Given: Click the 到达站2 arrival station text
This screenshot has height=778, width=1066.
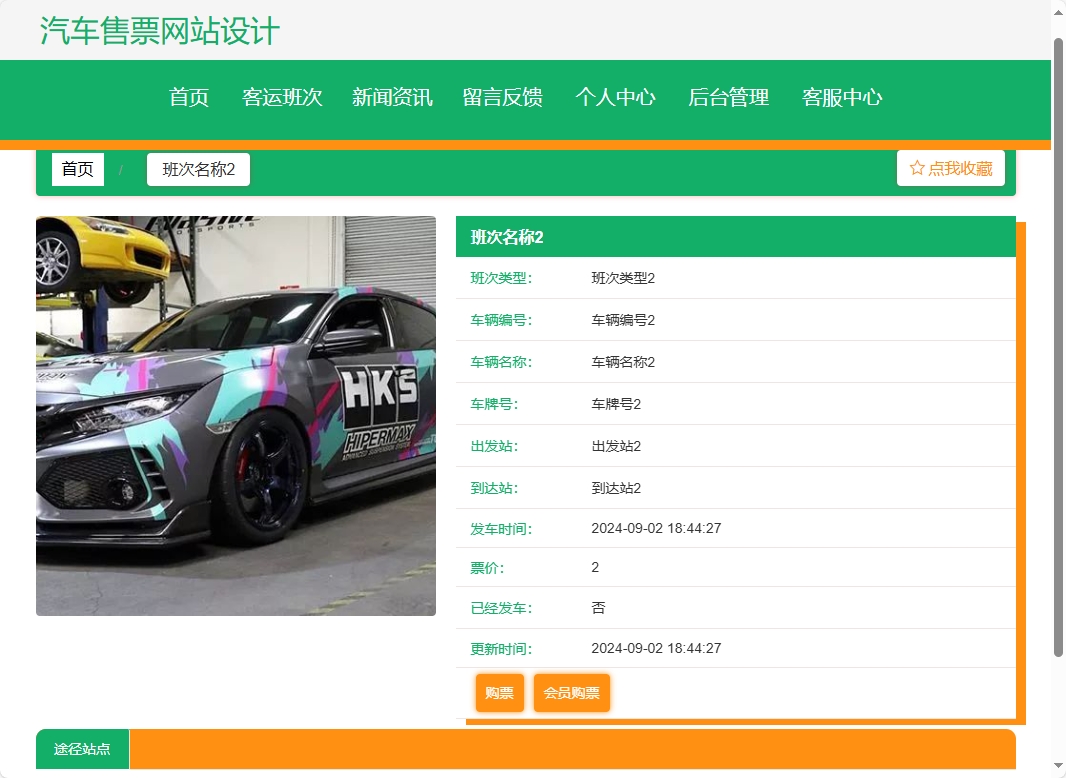Looking at the screenshot, I should (x=616, y=488).
